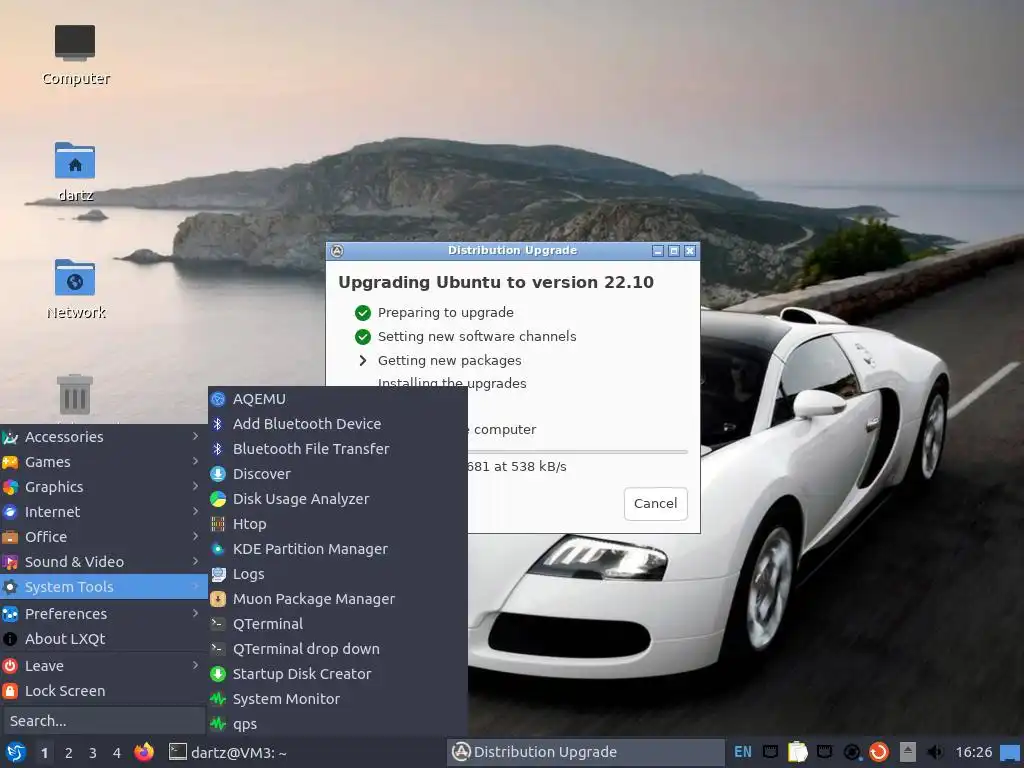This screenshot has height=768, width=1024.
Task: Click "Preparing to upgrade" step text
Action: coord(445,313)
